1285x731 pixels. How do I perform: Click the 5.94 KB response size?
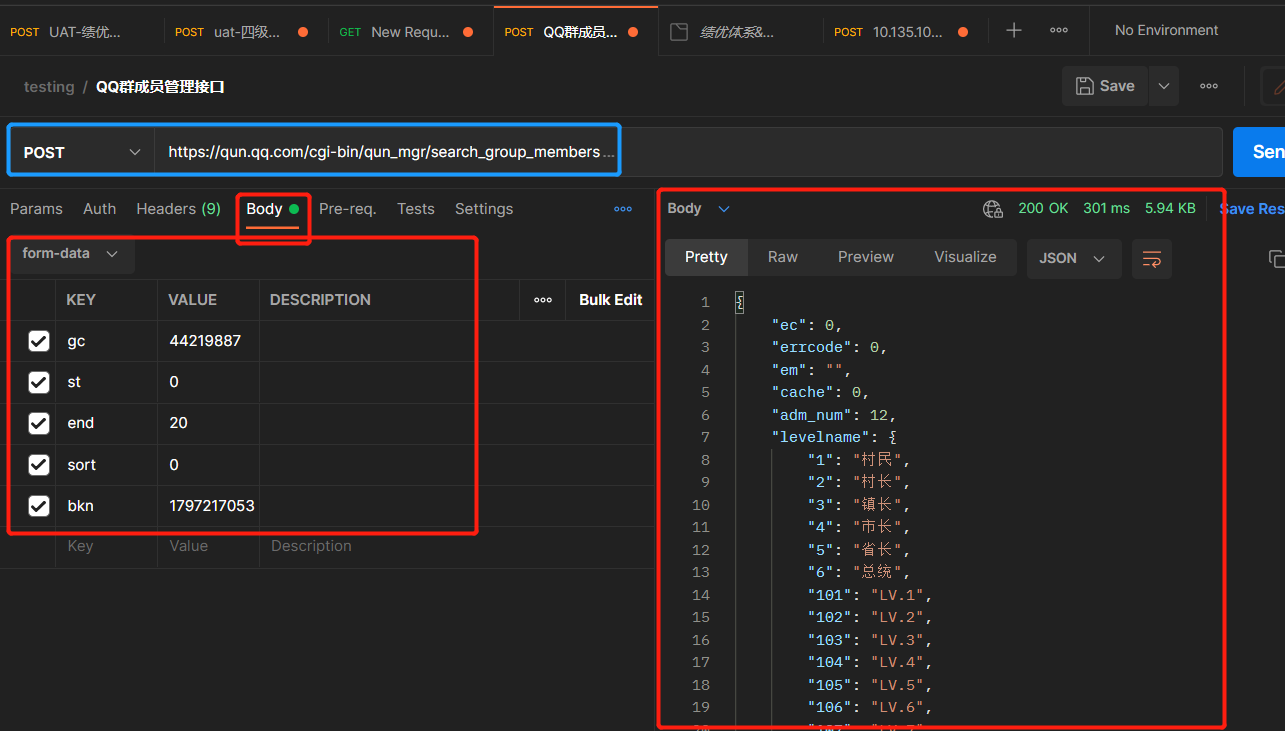pyautogui.click(x=1170, y=209)
